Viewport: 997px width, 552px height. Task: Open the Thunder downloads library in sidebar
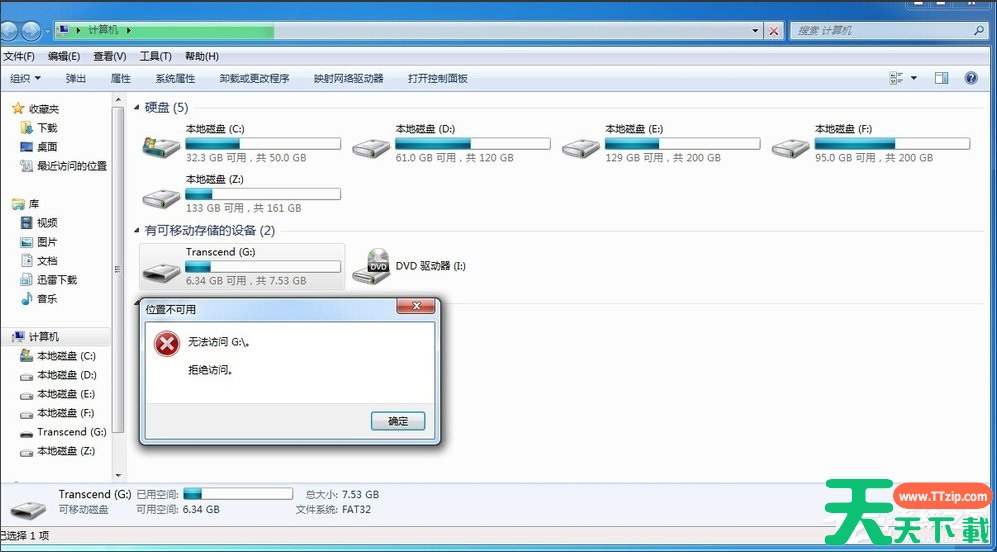click(x=56, y=280)
